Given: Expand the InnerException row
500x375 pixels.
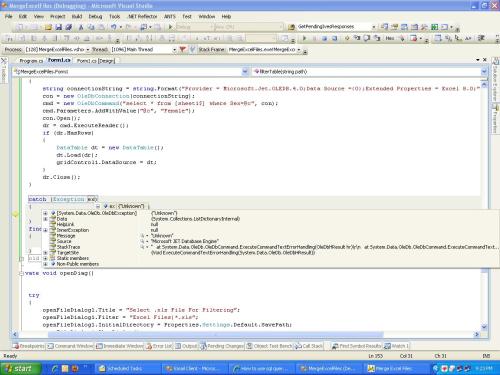Looking at the screenshot, I should coord(45,230).
